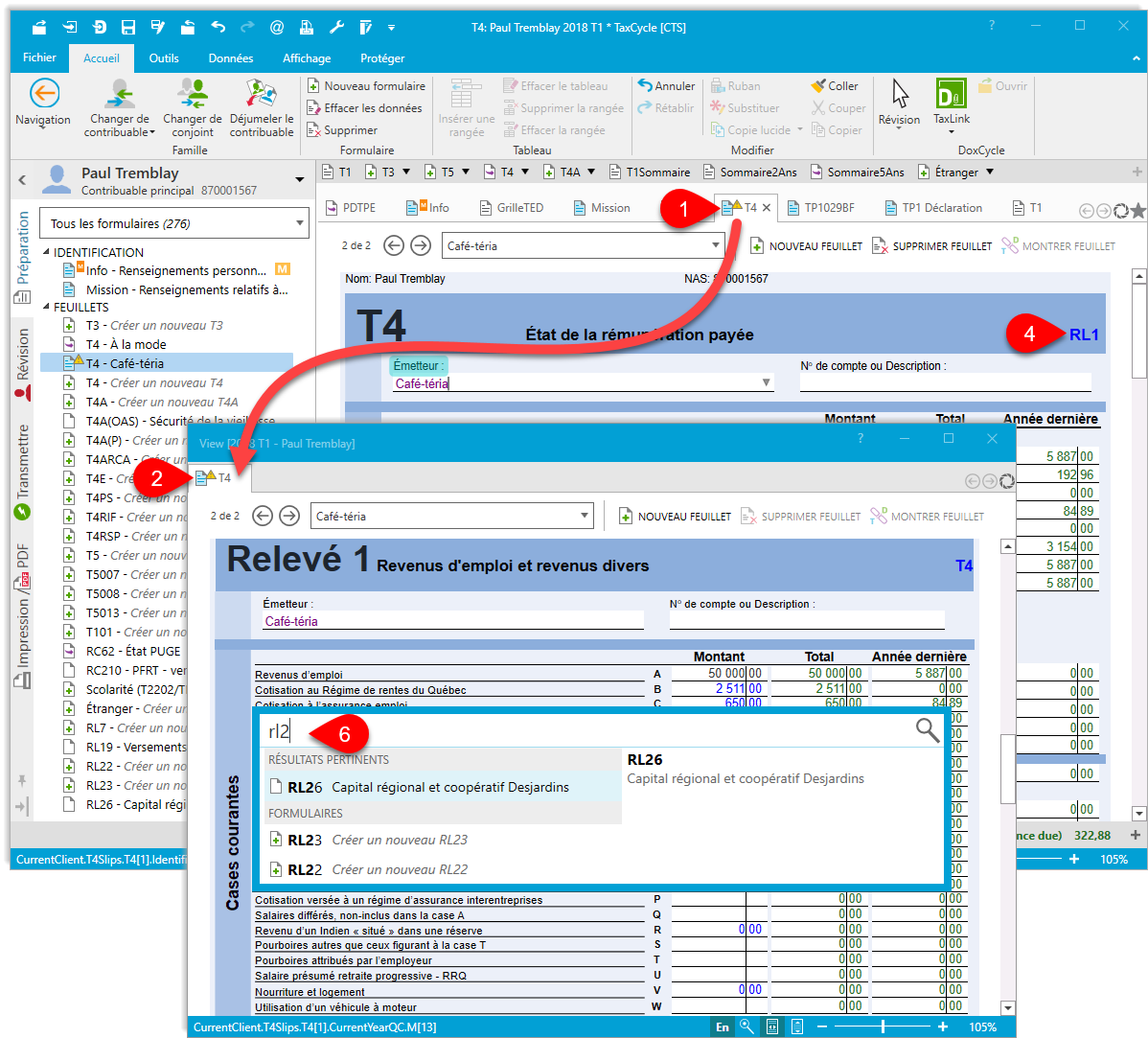Adjust zoom slider in View window status bar
The width and height of the screenshot is (1148, 1038).
point(883,1026)
